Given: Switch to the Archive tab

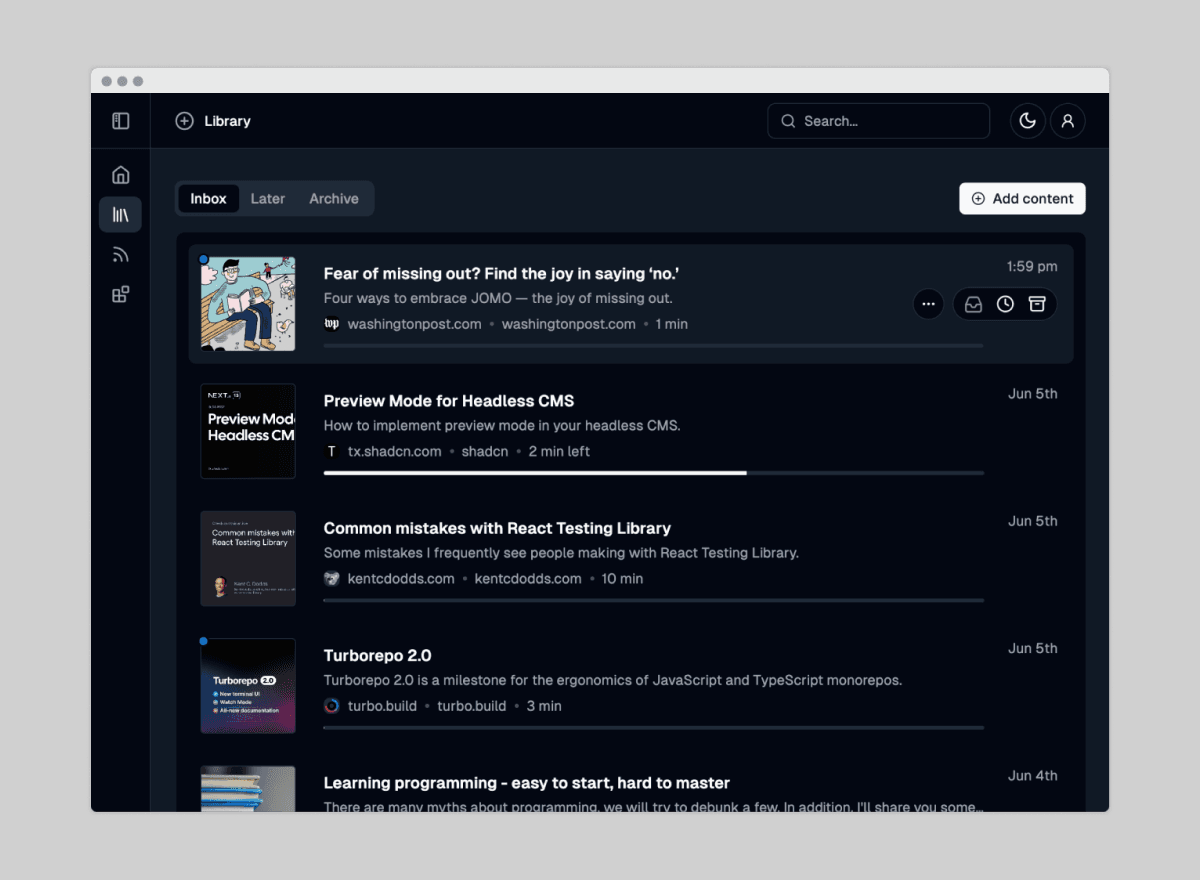Looking at the screenshot, I should (x=334, y=198).
